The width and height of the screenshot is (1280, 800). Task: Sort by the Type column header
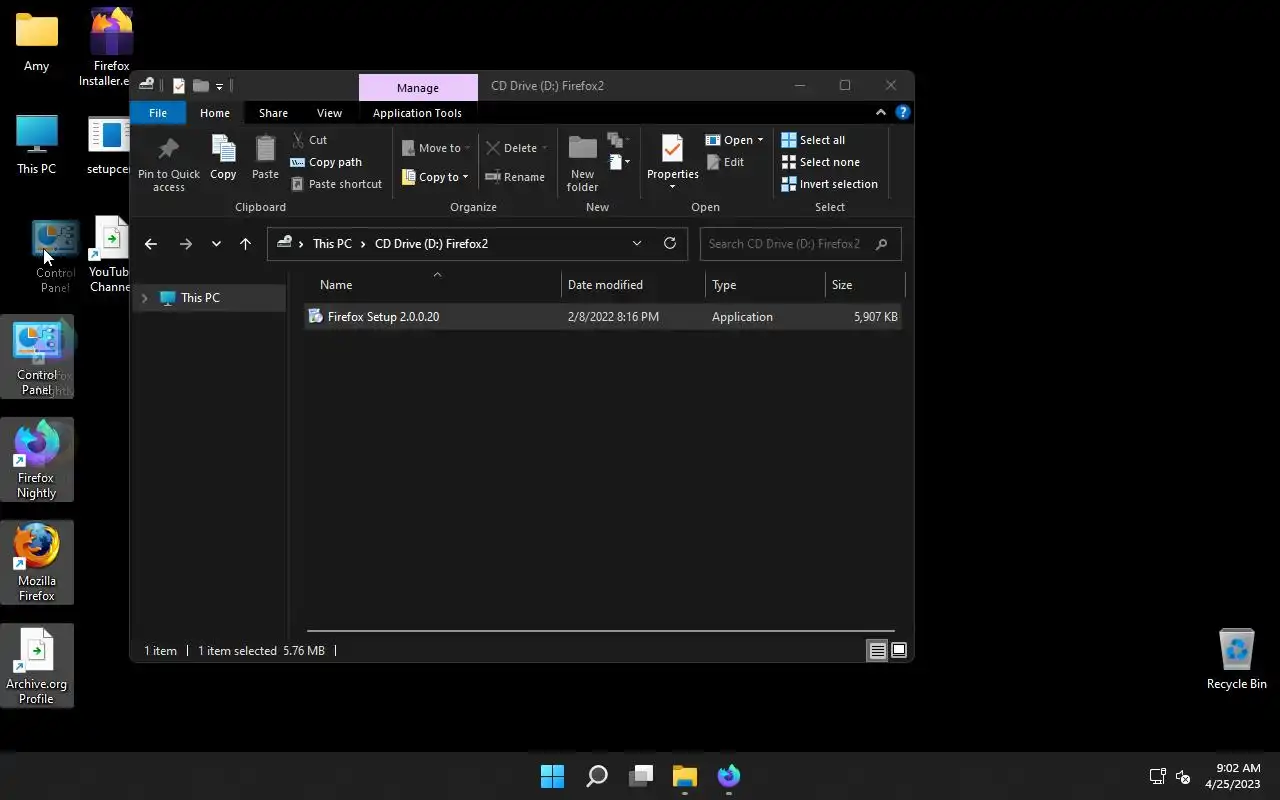tap(765, 285)
